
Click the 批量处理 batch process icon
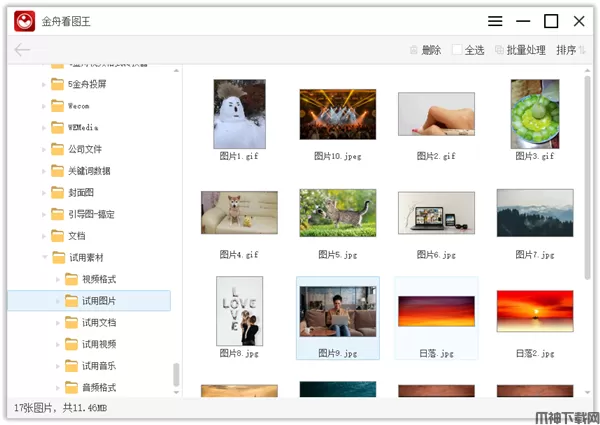tap(499, 50)
